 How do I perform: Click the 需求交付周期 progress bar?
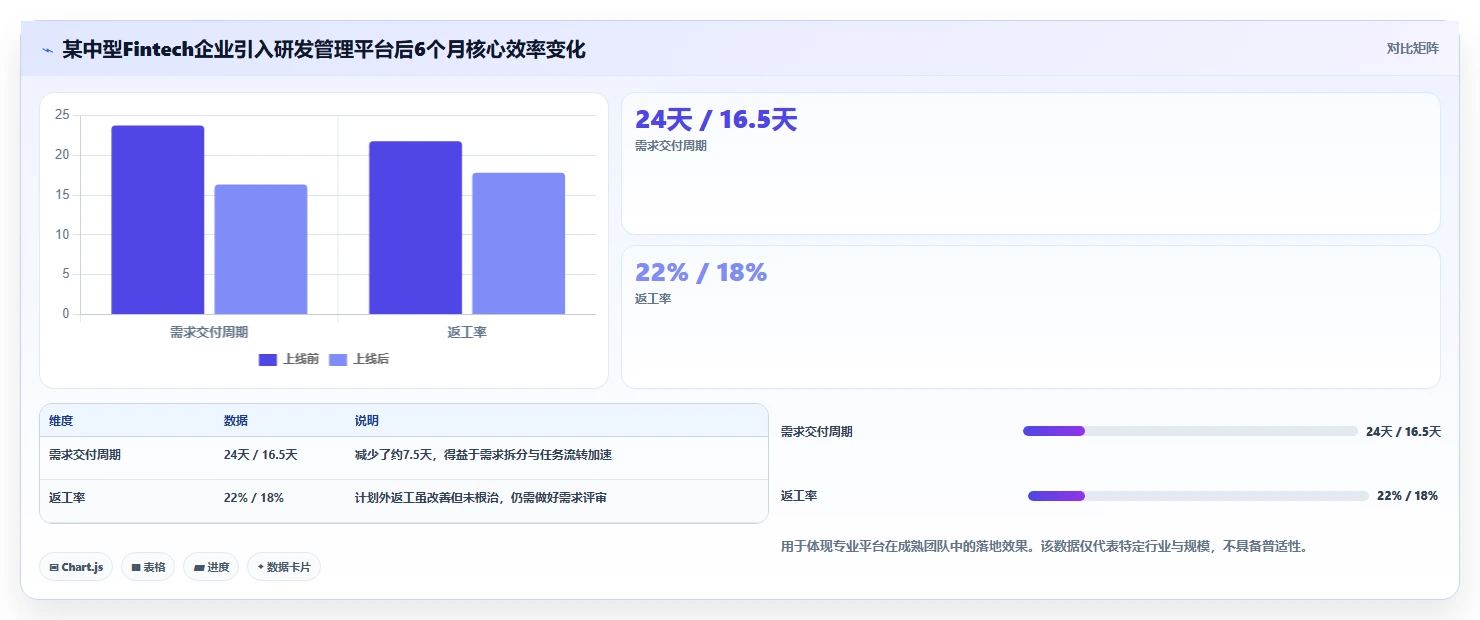(1190, 431)
